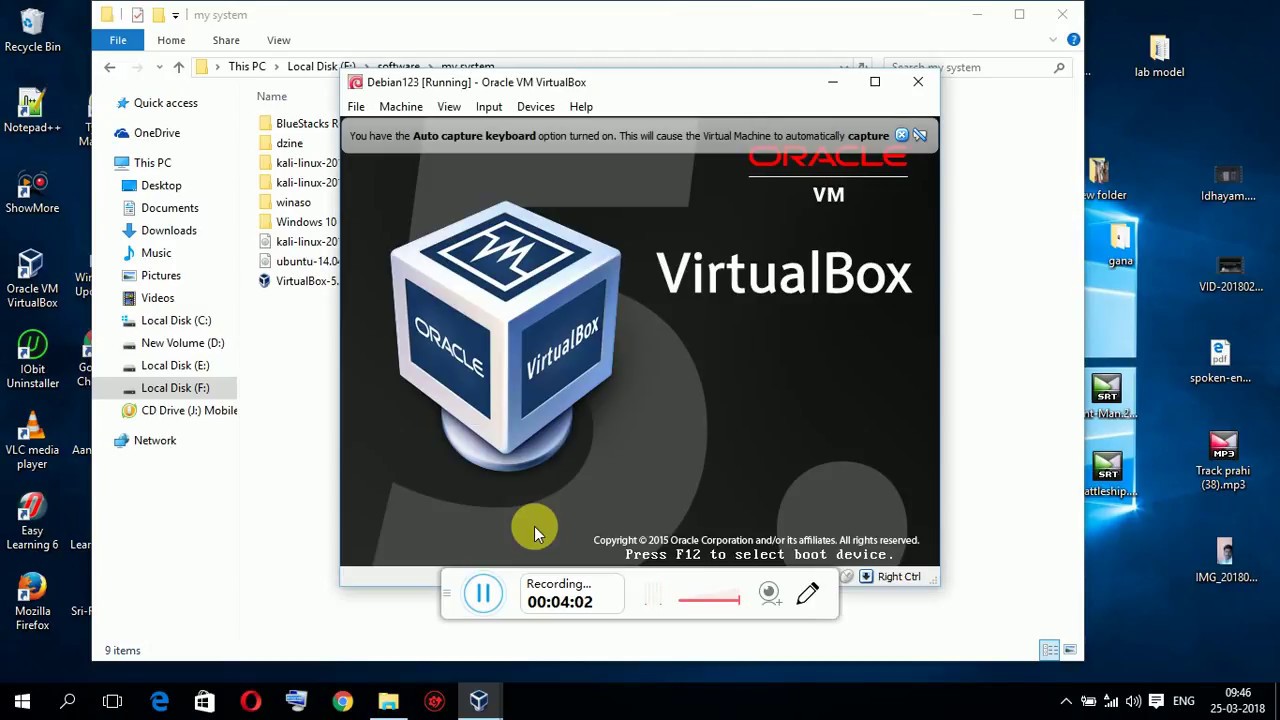Open the Home tab in Explorer ribbon
This screenshot has width=1280, height=720.
tap(171, 40)
